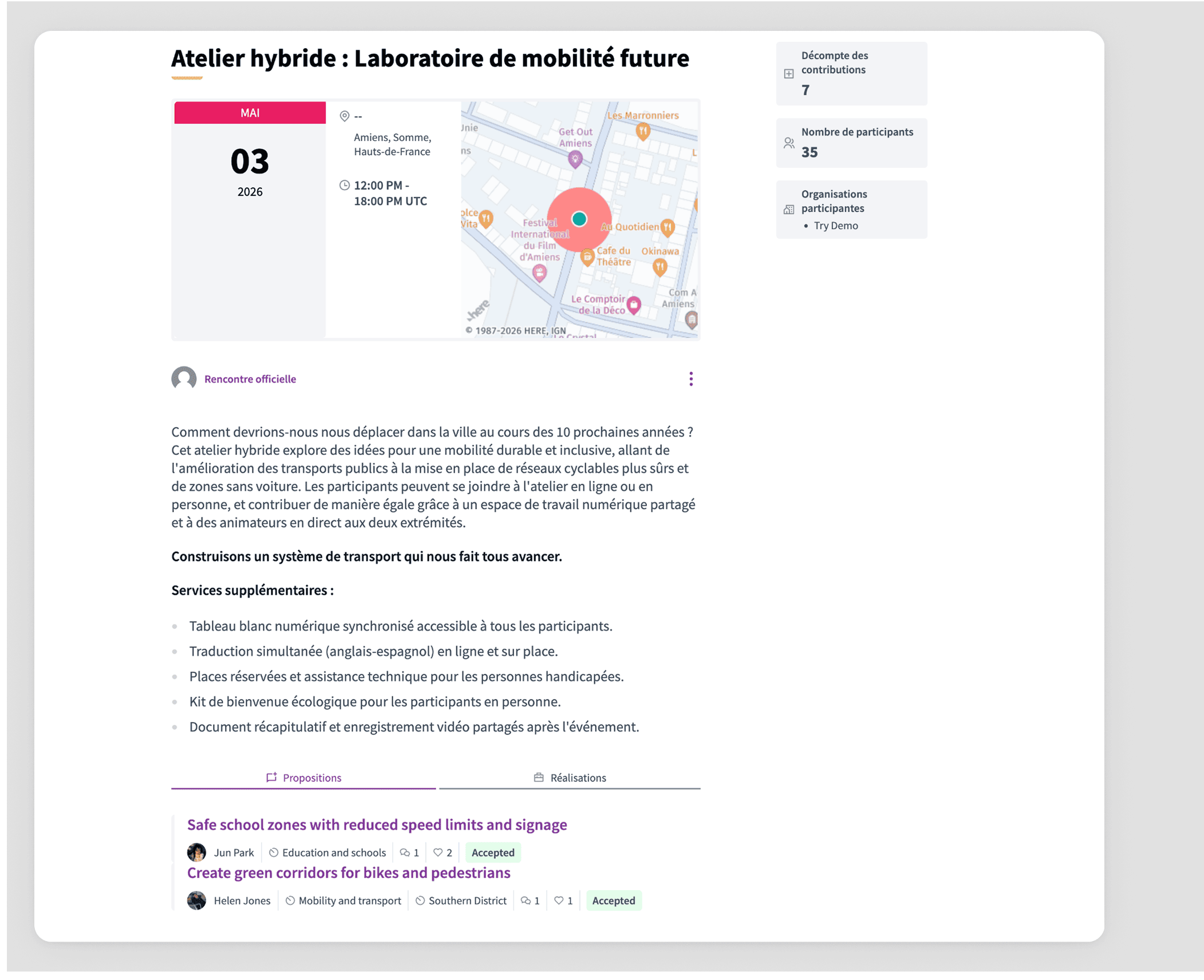
Task: Click Le Comptoir de la Déco pin
Action: coord(633,305)
